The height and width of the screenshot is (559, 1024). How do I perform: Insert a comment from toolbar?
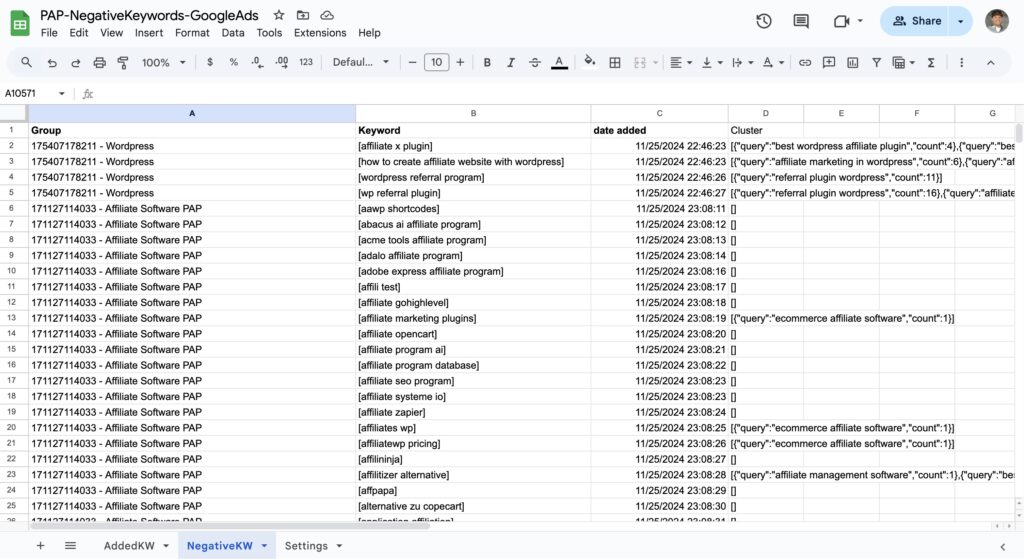click(829, 63)
